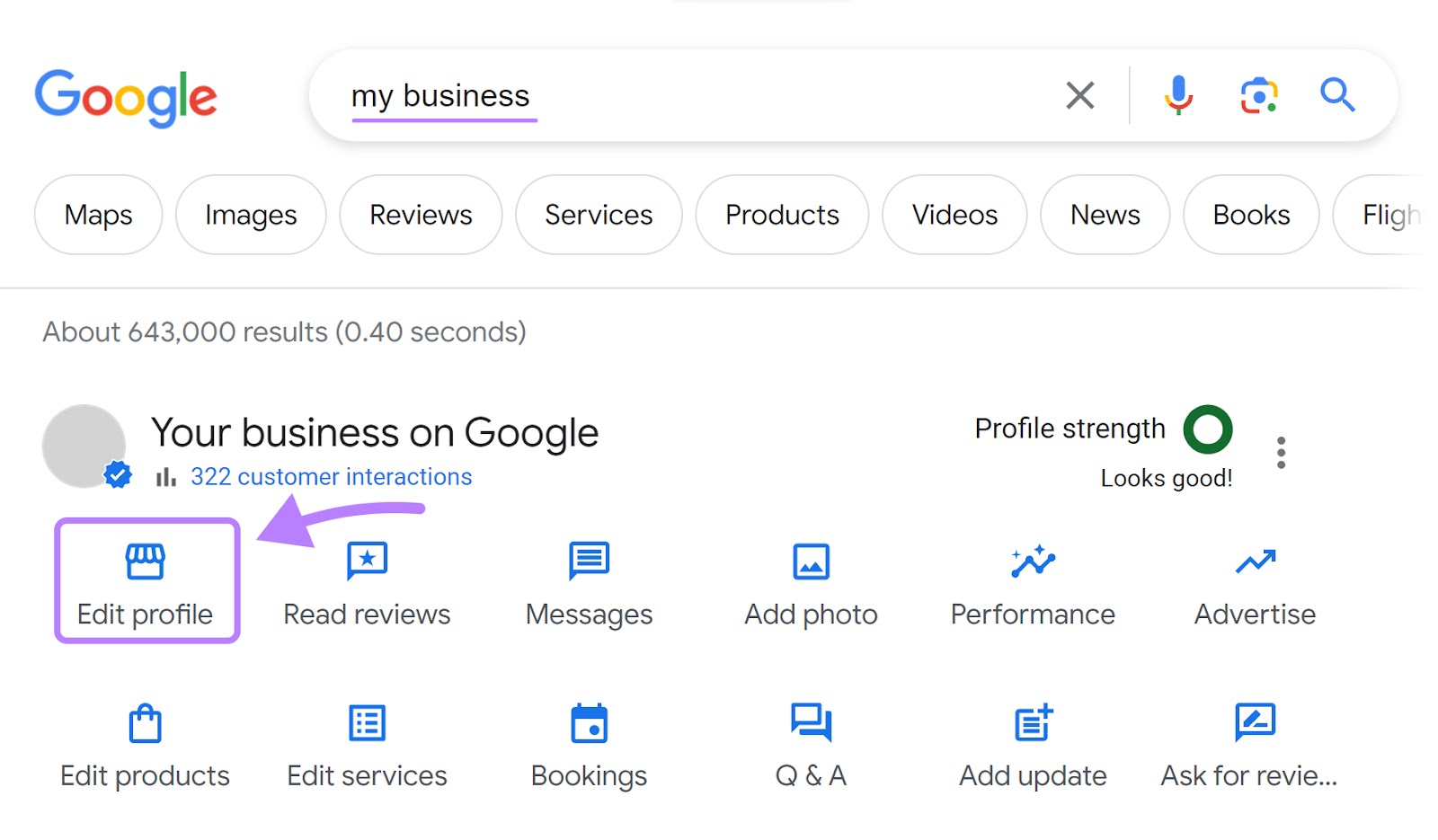
Task: Search by image using Google Lens
Action: (x=1257, y=94)
